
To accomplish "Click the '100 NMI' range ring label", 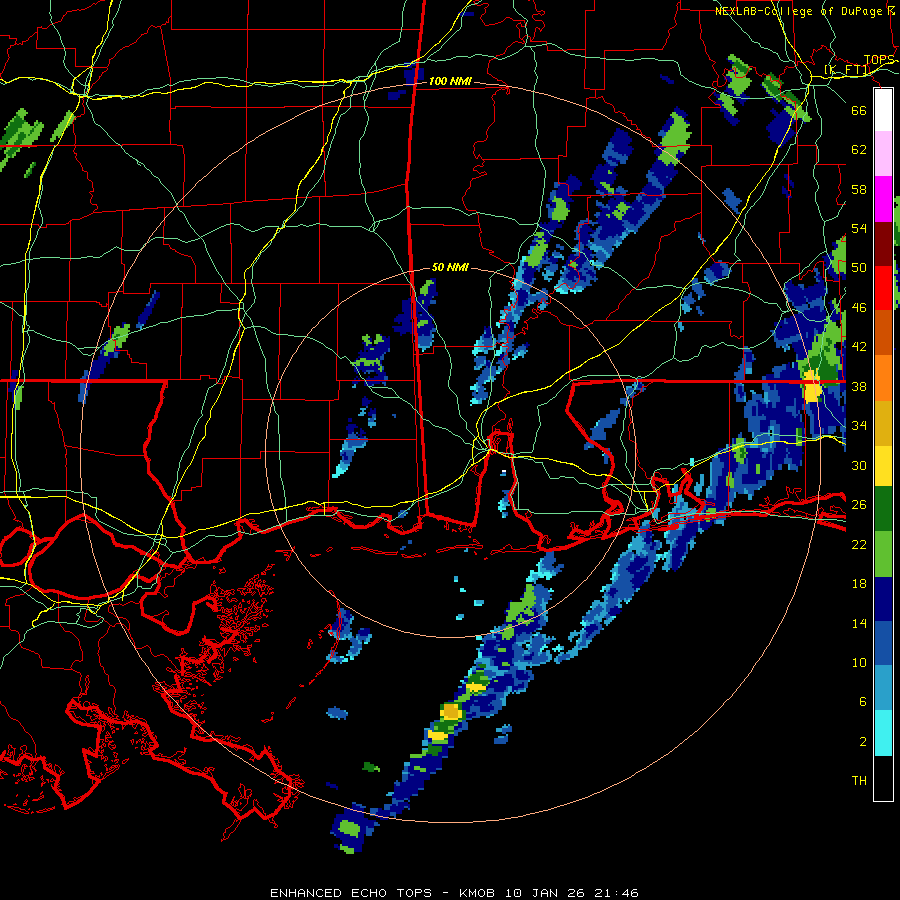I will (x=450, y=82).
